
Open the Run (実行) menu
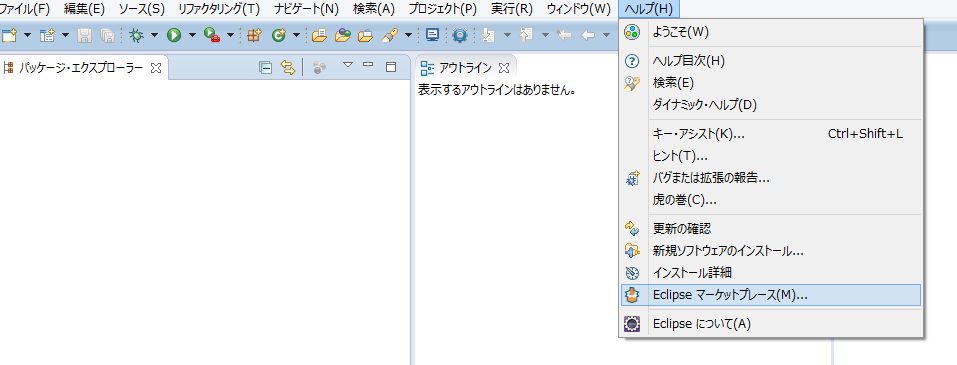511,9
